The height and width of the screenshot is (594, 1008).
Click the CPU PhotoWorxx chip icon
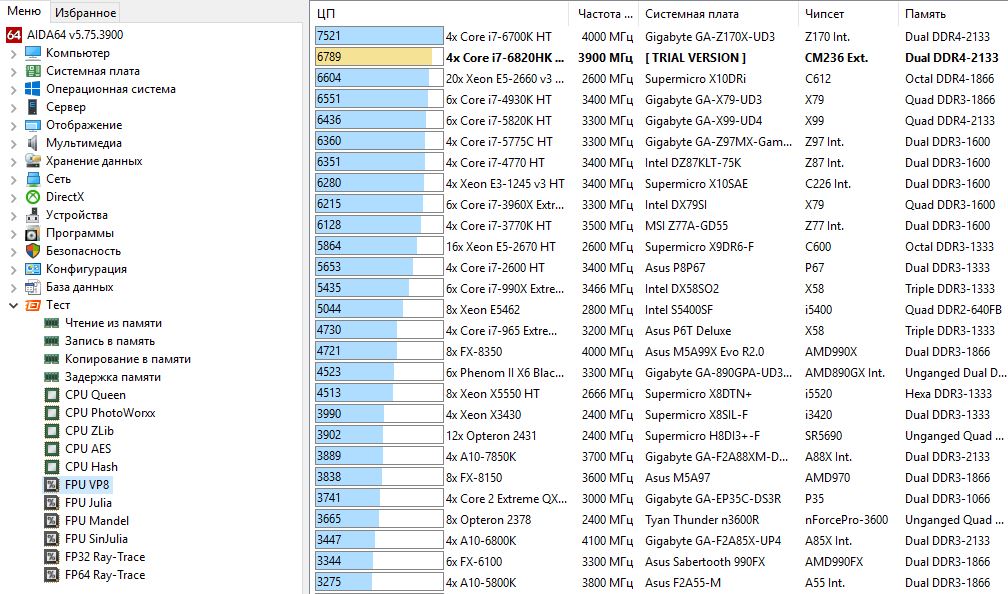click(x=52, y=413)
